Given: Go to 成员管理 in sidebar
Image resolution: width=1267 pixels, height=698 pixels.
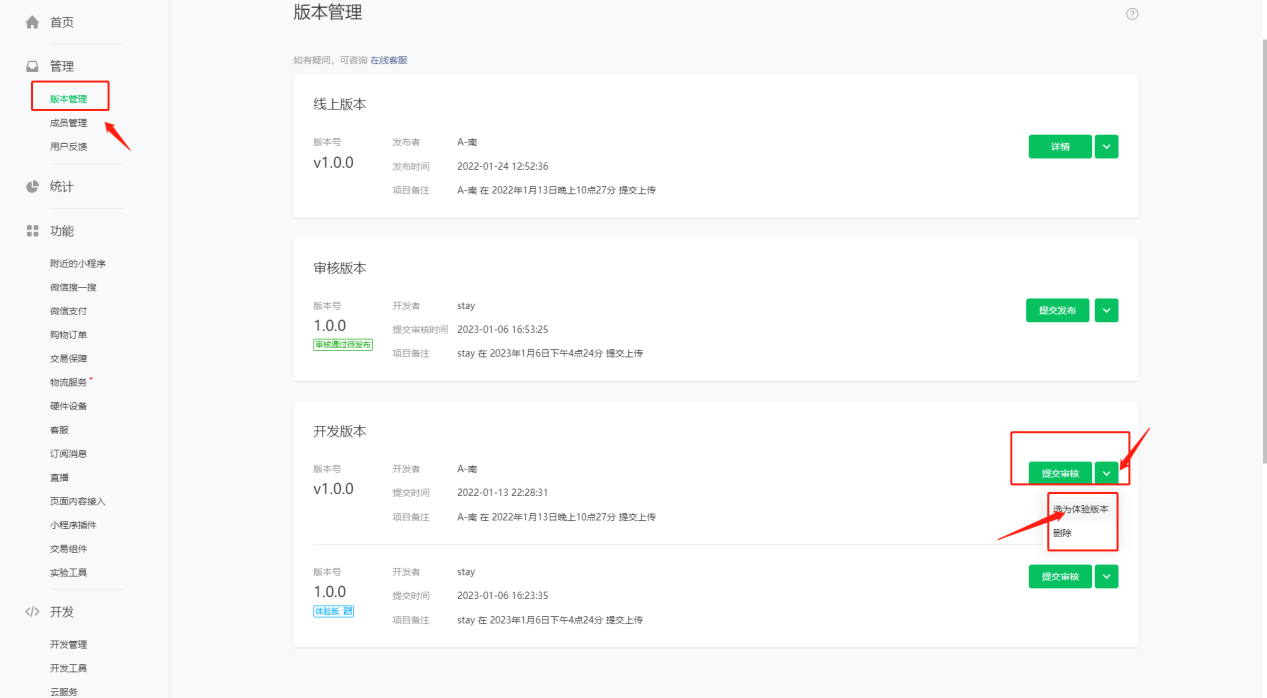Looking at the screenshot, I should [x=68, y=123].
